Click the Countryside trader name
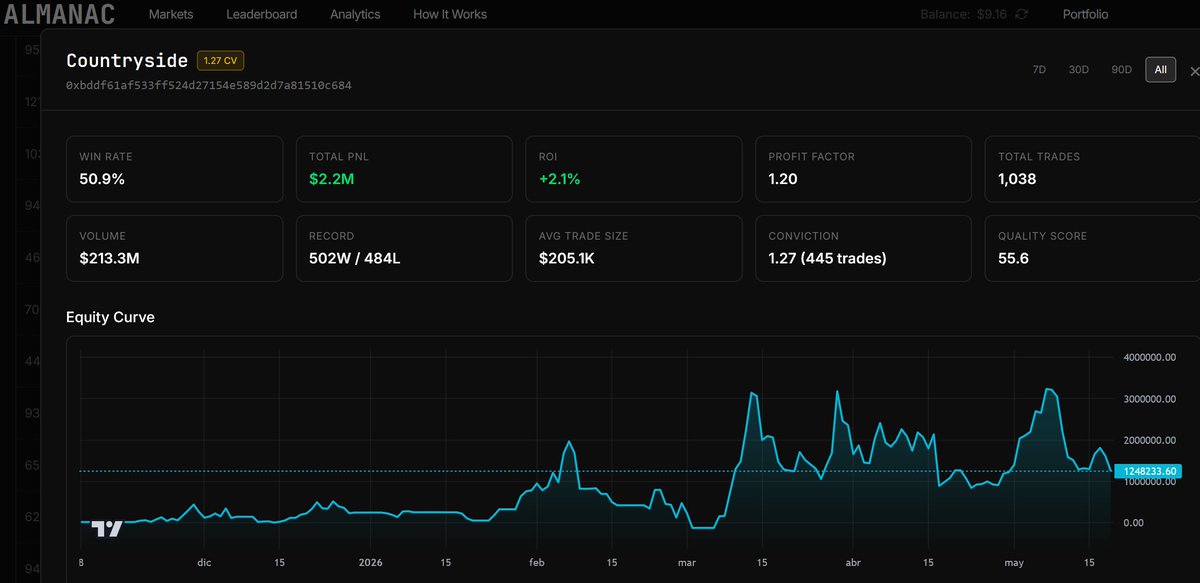The height and width of the screenshot is (583, 1200). 127,60
